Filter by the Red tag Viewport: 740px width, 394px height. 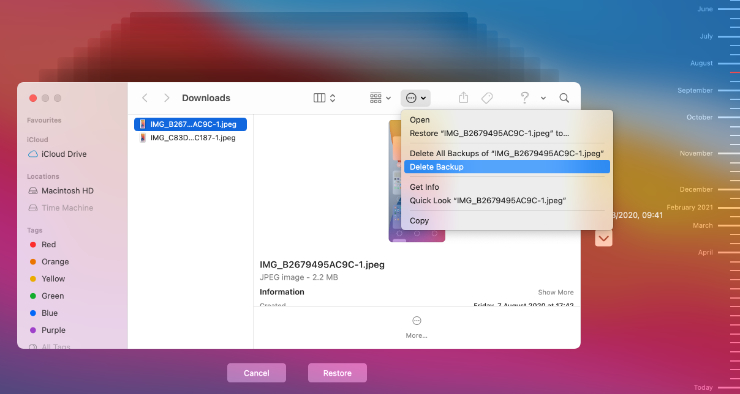(x=43, y=244)
